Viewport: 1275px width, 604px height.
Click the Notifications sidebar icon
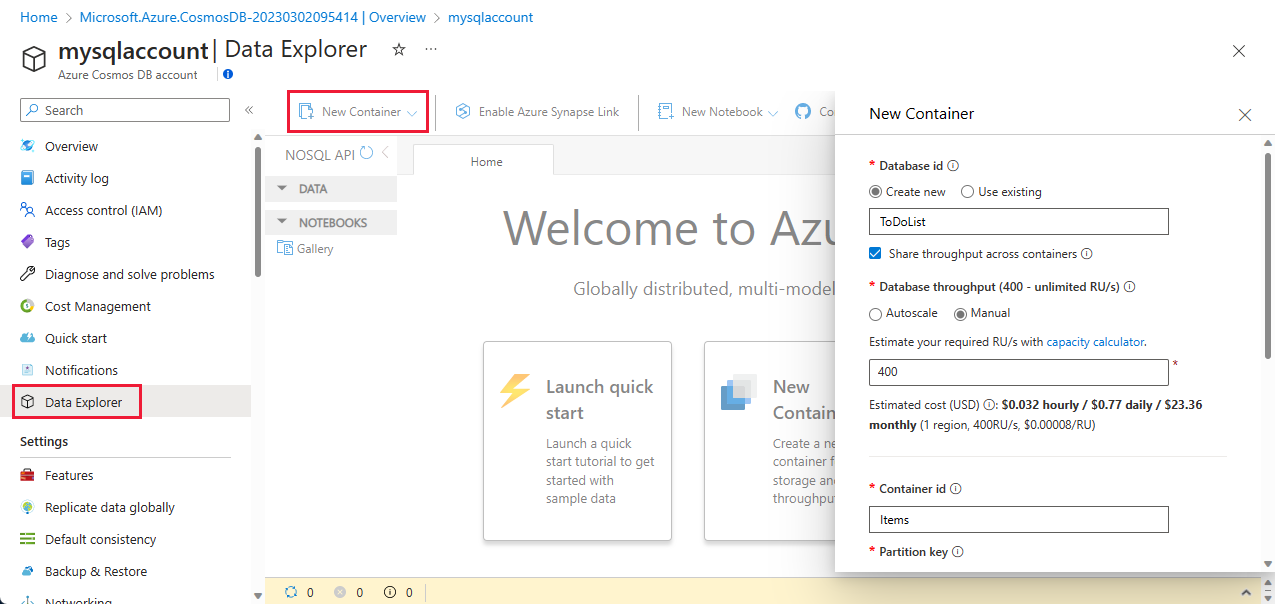pyautogui.click(x=28, y=370)
